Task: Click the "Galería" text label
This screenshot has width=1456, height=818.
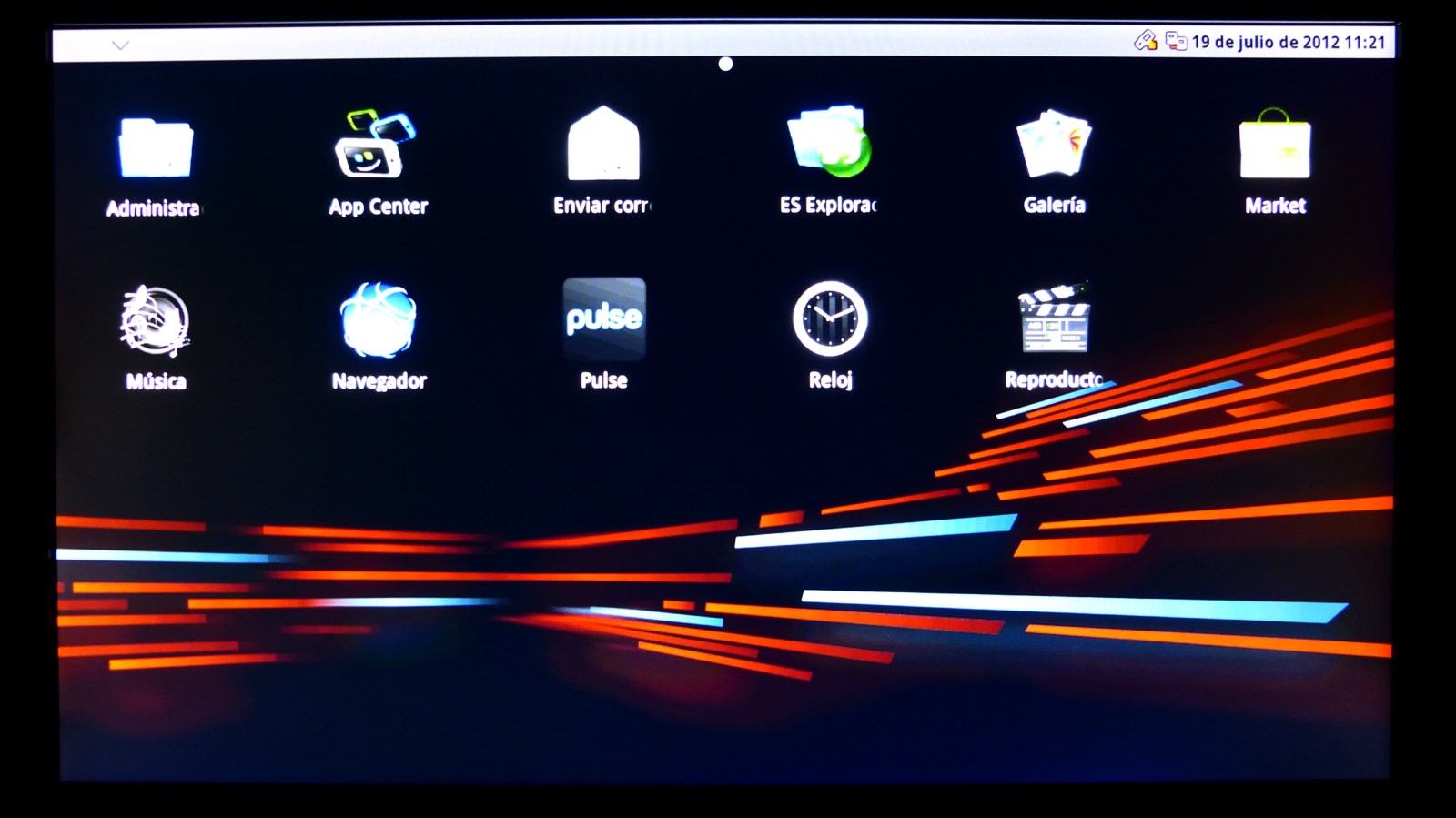Action: click(x=1054, y=205)
